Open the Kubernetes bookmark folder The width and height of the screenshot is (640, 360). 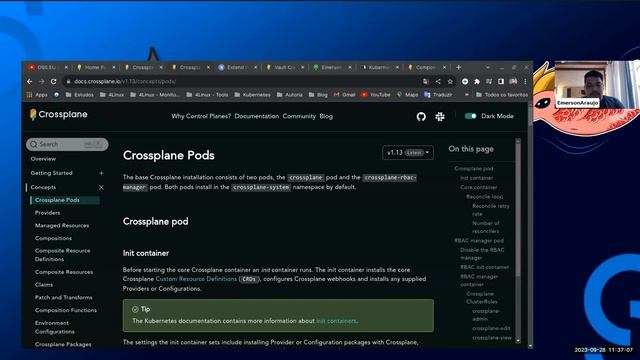tap(252, 95)
